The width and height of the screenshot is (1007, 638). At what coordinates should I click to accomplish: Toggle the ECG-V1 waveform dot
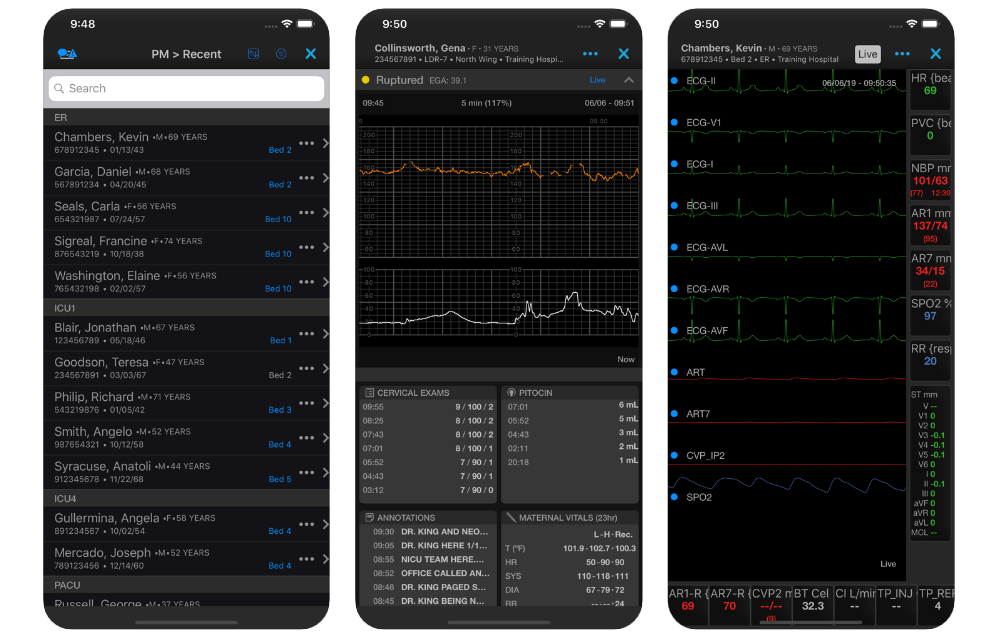point(674,123)
